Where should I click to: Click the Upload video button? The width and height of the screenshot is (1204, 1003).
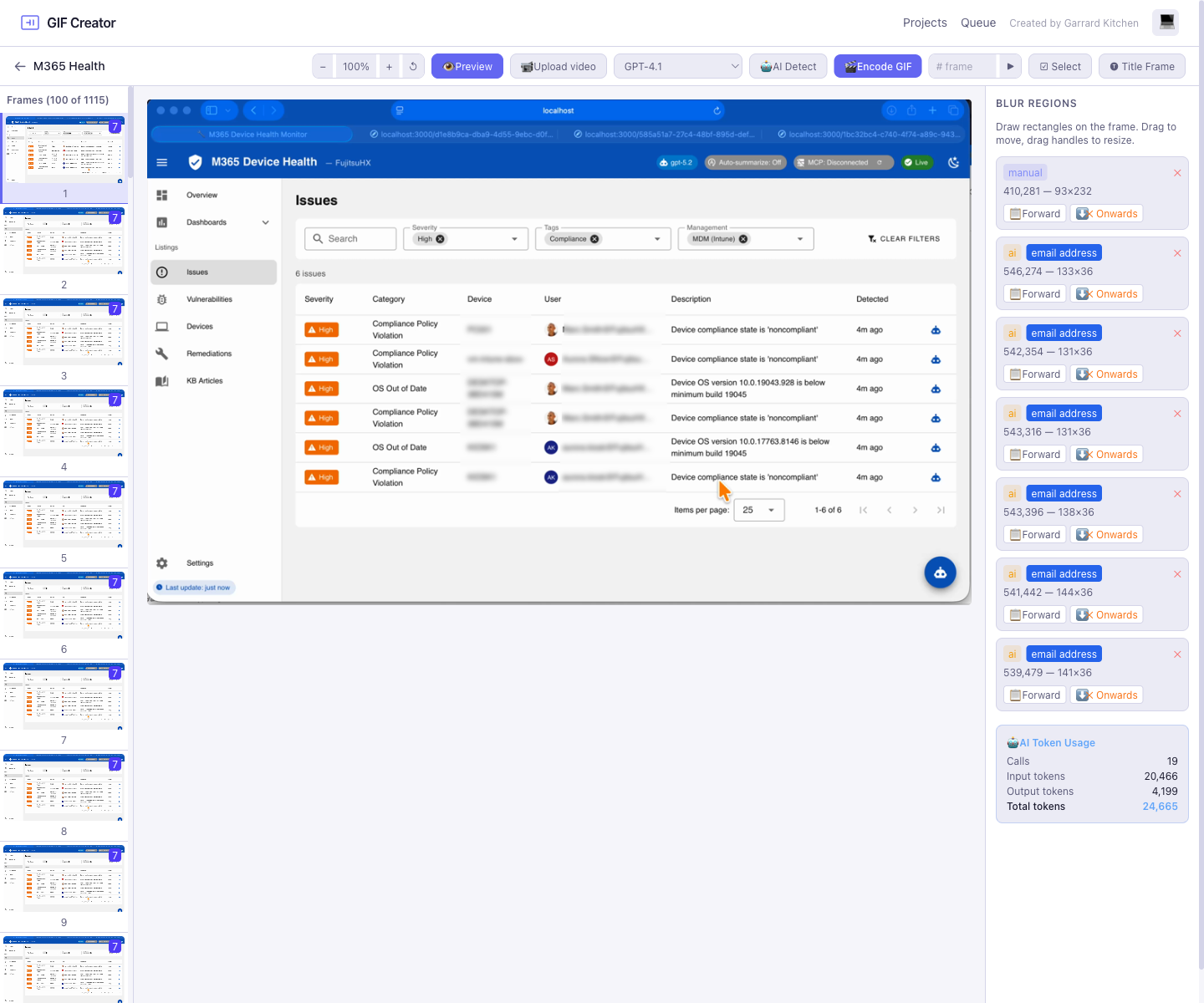(558, 66)
